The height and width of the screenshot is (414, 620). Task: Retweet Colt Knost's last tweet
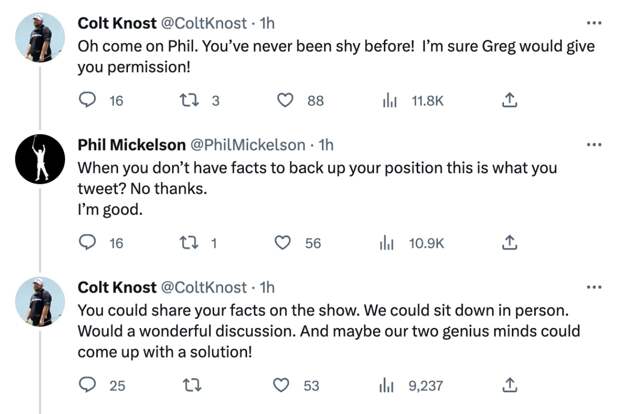192,385
